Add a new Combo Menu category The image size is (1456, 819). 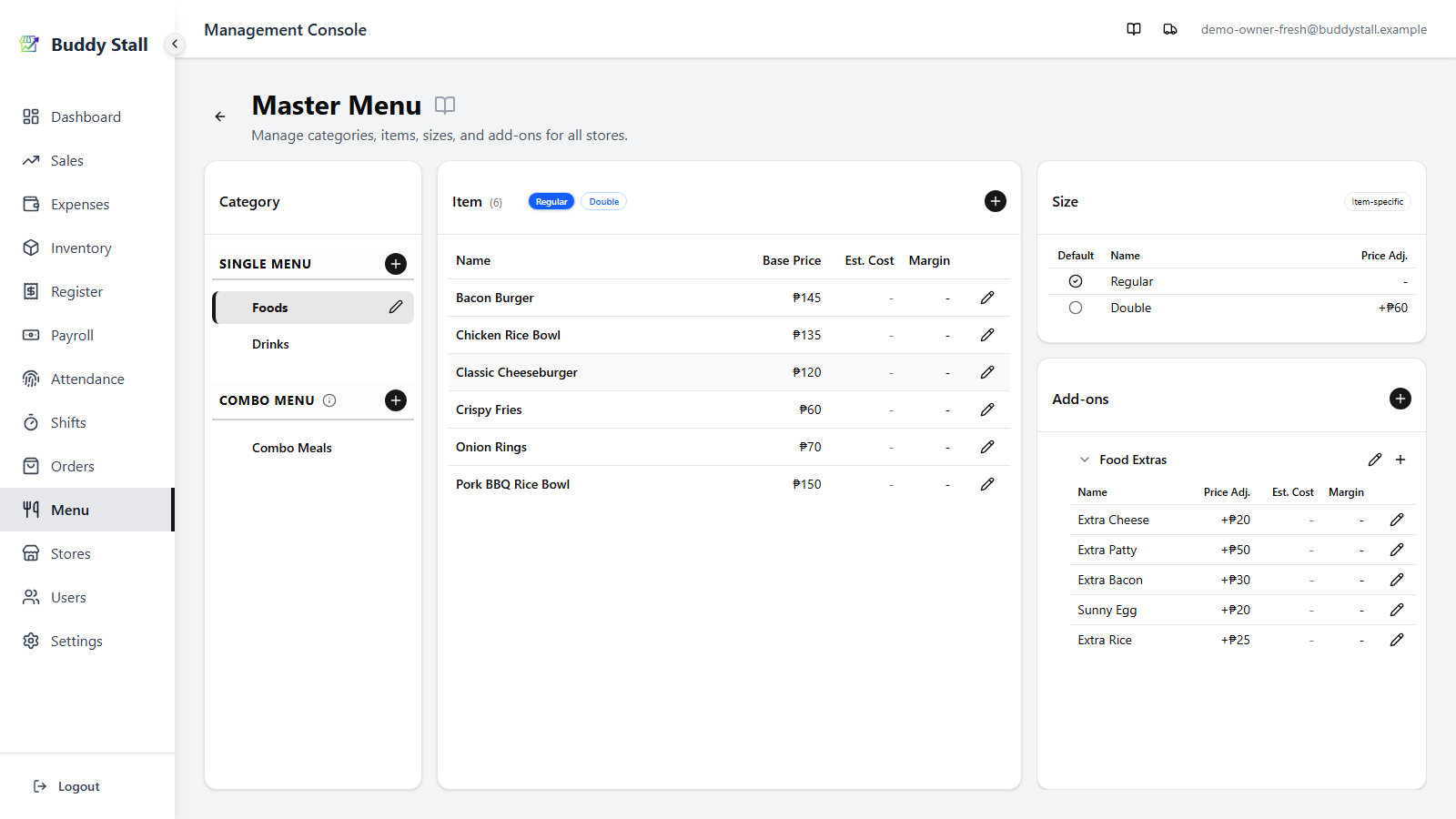[396, 400]
